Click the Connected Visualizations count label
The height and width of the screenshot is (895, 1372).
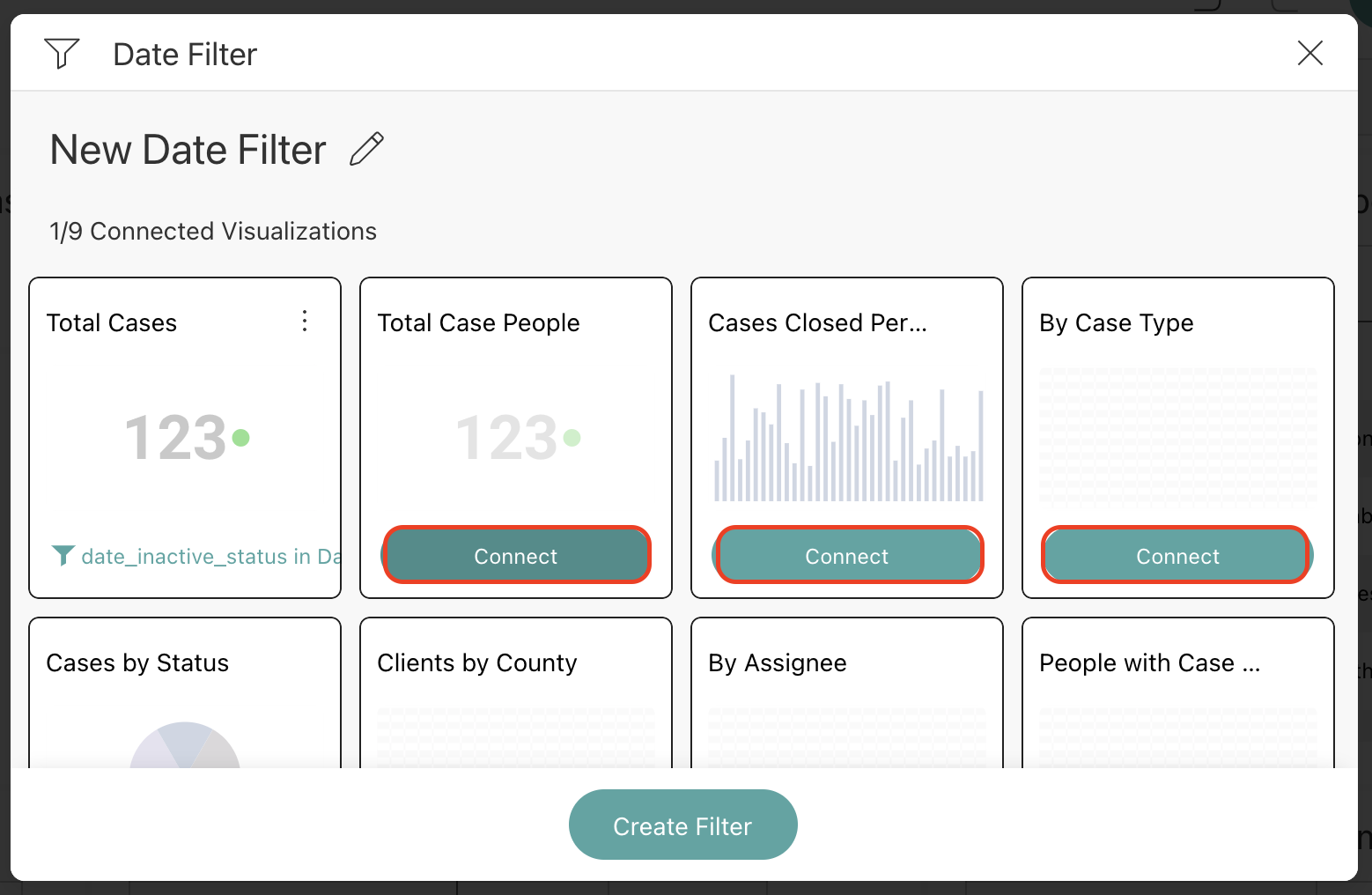tap(213, 231)
